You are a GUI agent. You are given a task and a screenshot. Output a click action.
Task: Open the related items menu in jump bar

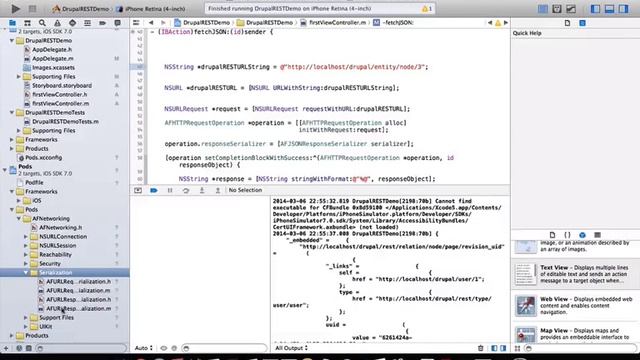tap(136, 23)
